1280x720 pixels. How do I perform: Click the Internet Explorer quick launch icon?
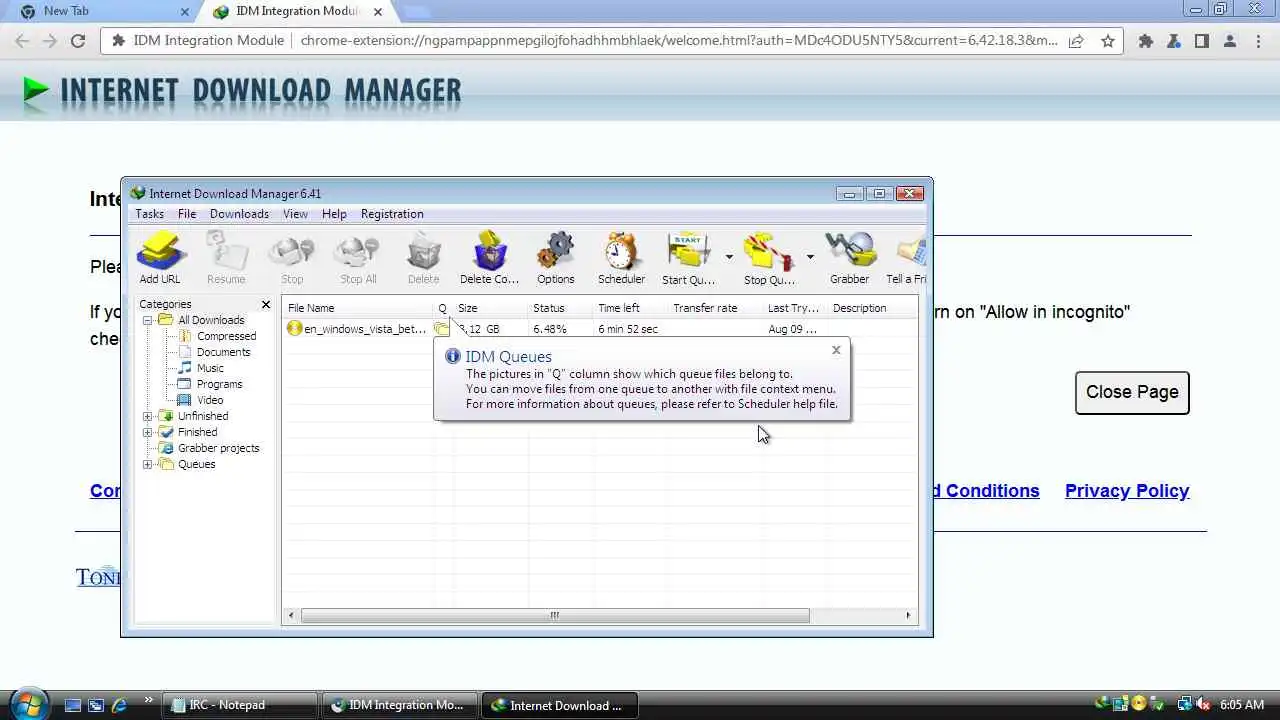click(119, 705)
